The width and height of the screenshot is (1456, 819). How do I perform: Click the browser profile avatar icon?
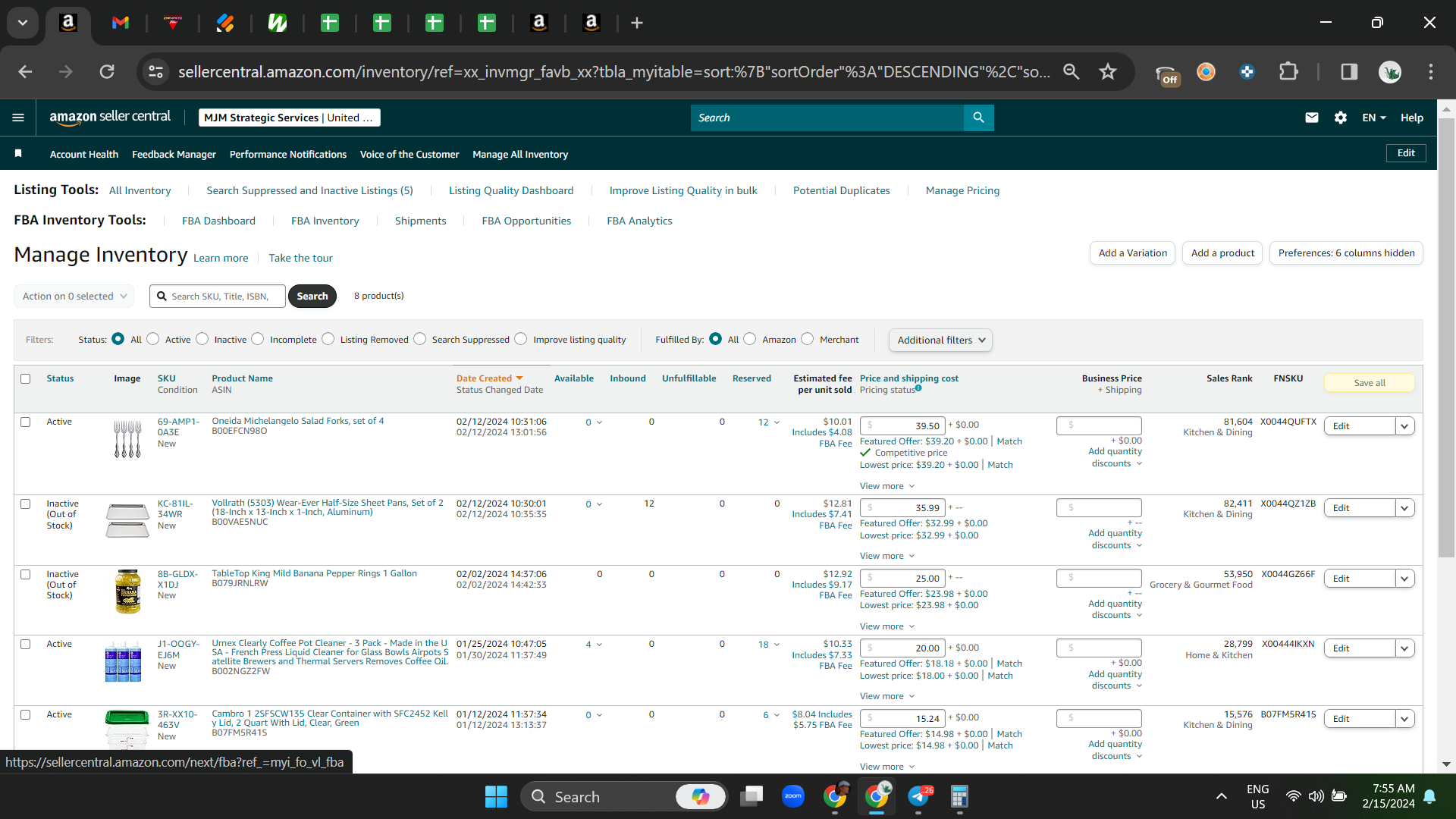click(1390, 71)
